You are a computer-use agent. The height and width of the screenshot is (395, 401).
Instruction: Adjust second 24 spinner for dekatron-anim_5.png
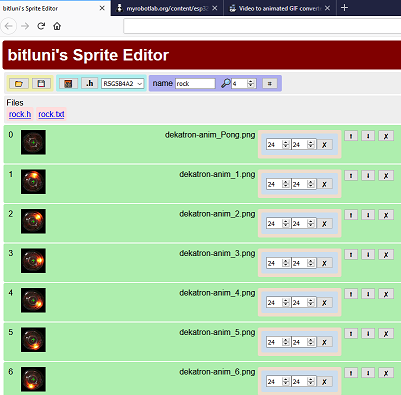click(x=311, y=342)
